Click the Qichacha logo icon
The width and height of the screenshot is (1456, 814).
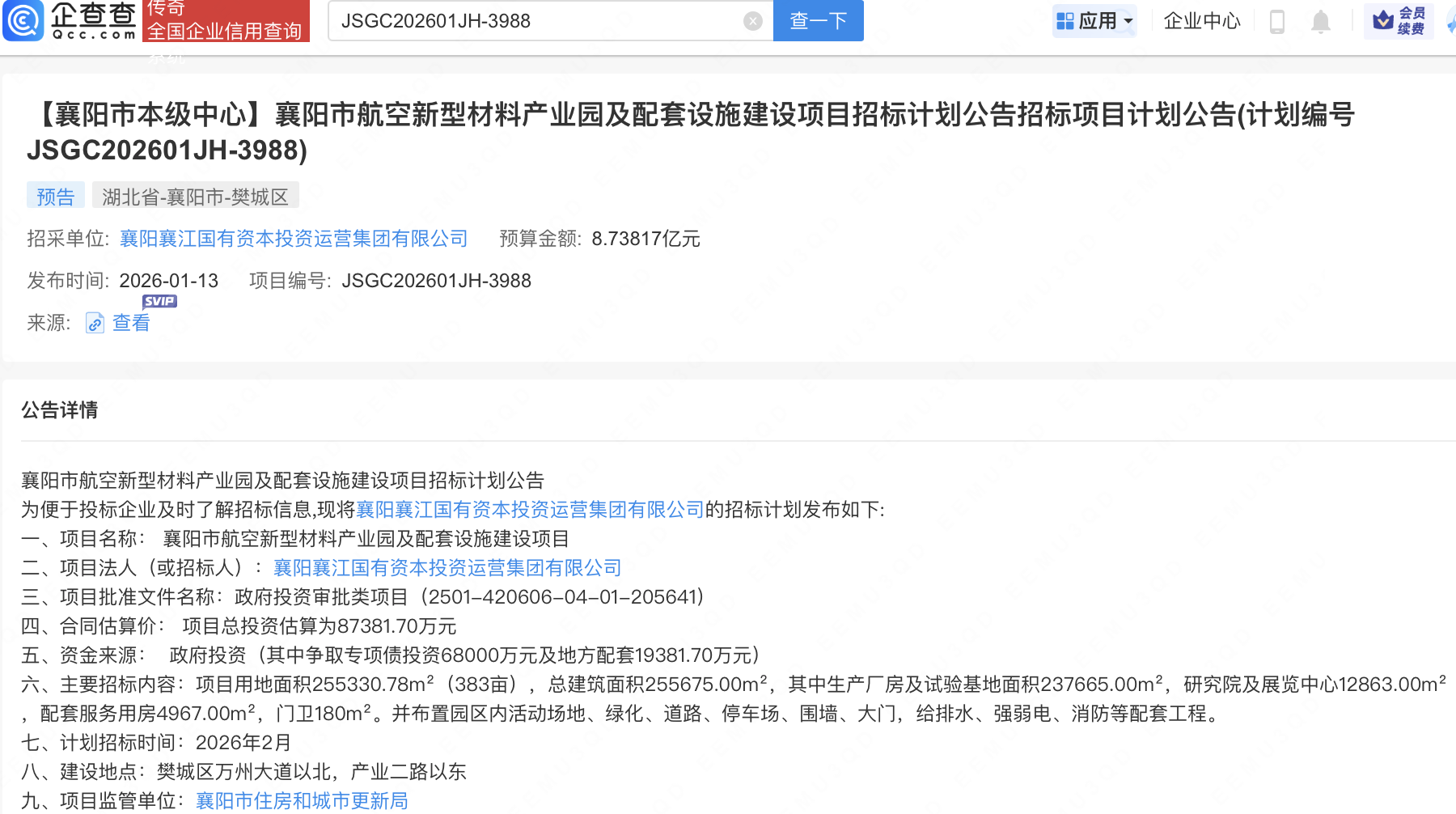(x=23, y=20)
